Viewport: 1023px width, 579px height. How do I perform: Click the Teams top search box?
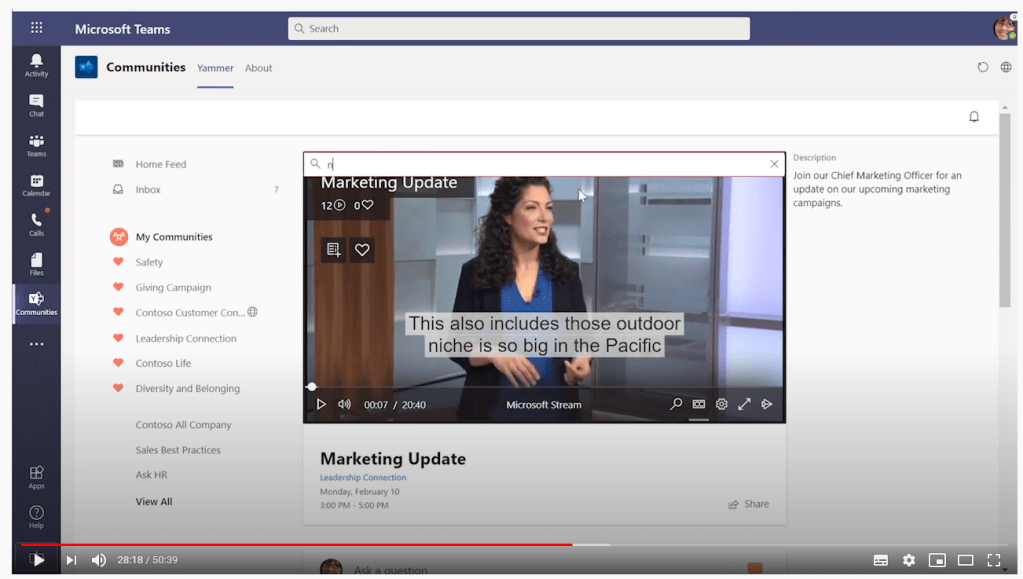518,29
